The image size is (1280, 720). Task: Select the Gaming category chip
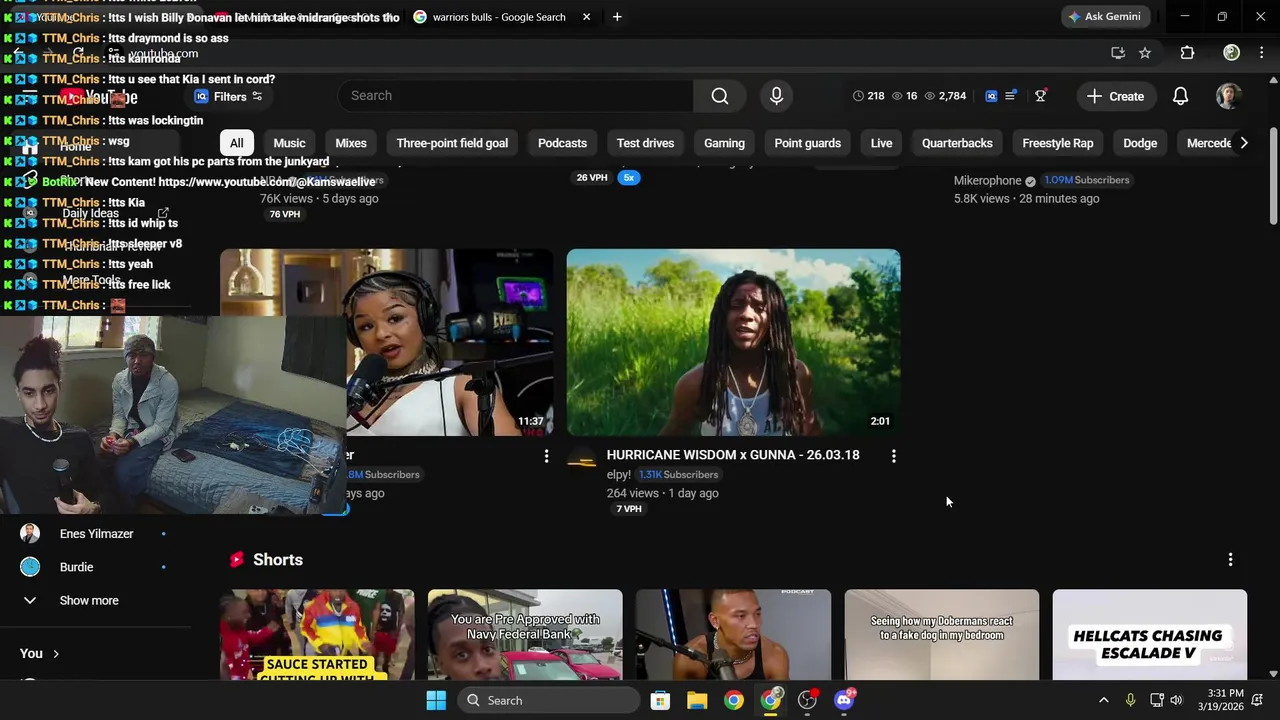click(x=724, y=143)
